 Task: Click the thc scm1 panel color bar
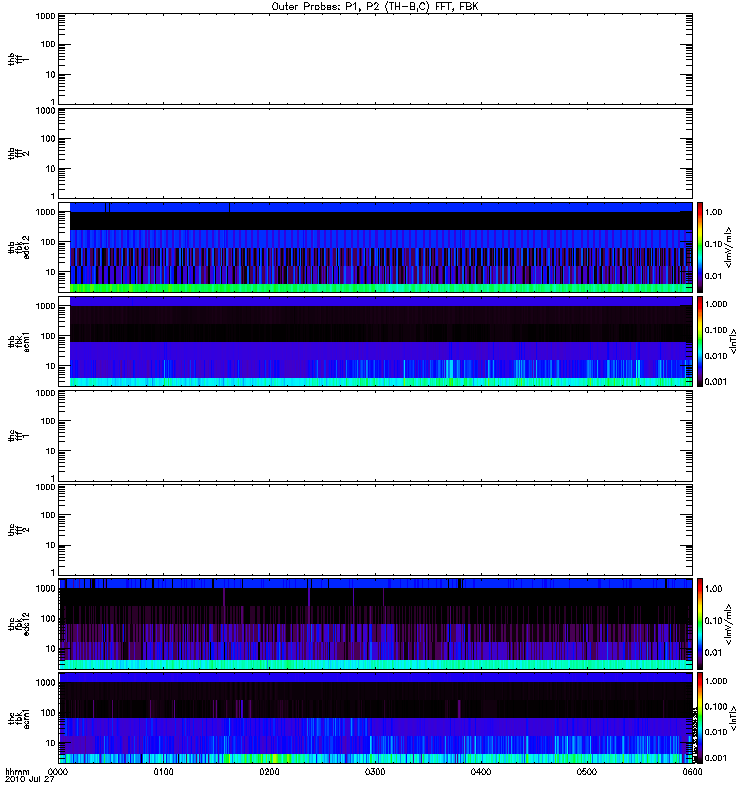click(700, 718)
